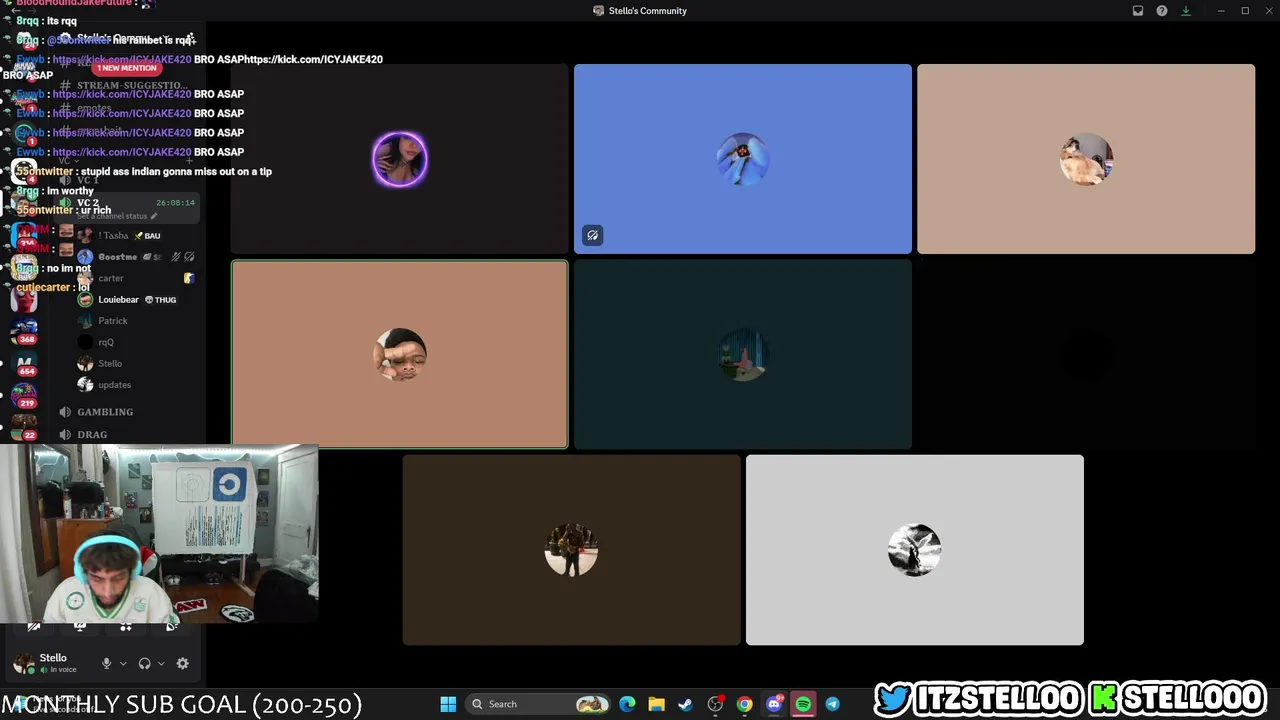Open the Windows Start menu
The width and height of the screenshot is (1280, 720).
point(448,704)
